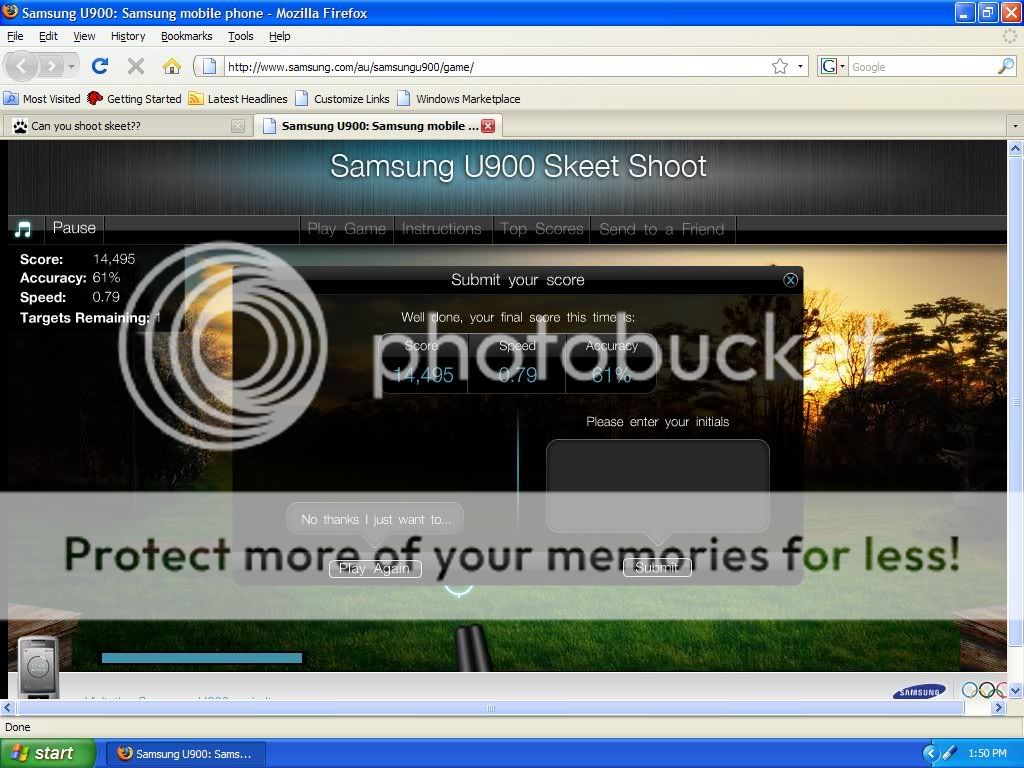This screenshot has width=1024, height=768.
Task: Close the Samsung U900 browser tab
Action: (x=488, y=126)
